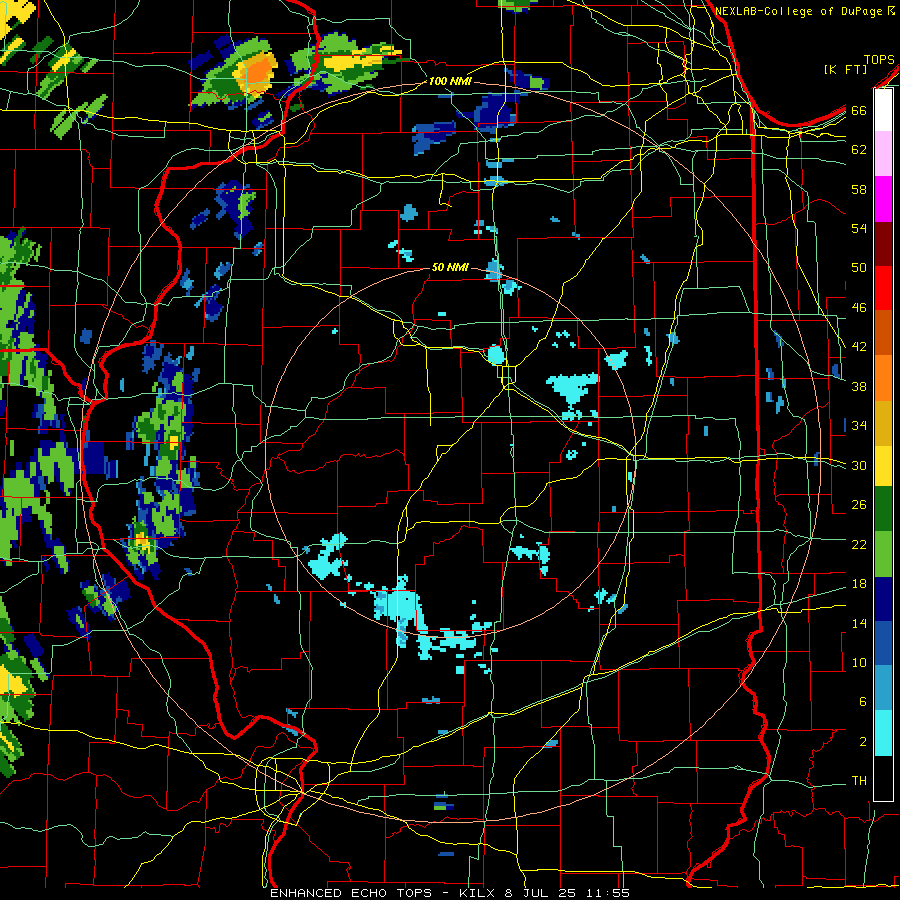The image size is (900, 900).
Task: Click the white 66 kft color swatch
Action: [x=883, y=110]
